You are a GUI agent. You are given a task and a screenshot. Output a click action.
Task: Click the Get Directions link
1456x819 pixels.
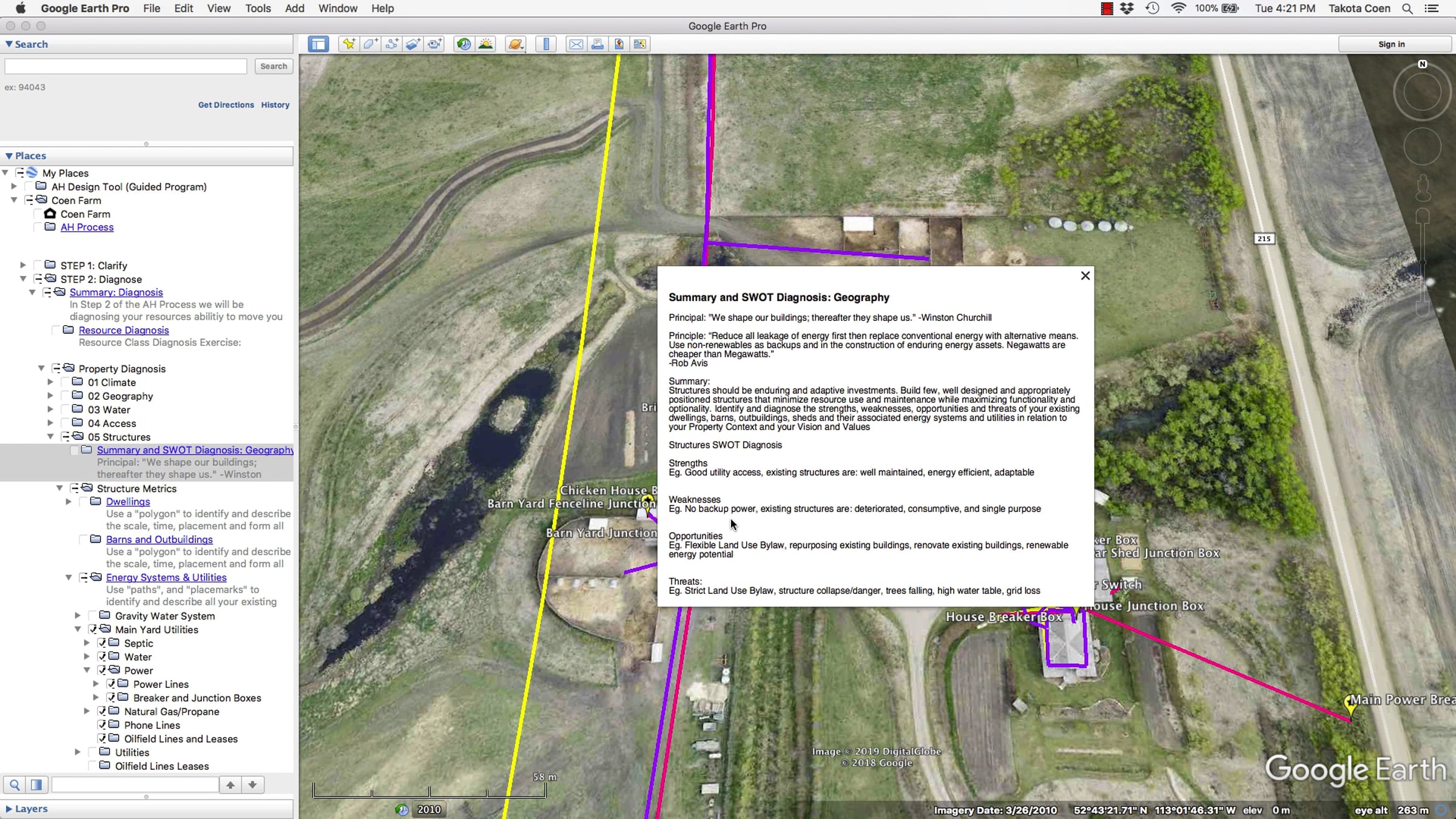pyautogui.click(x=226, y=105)
